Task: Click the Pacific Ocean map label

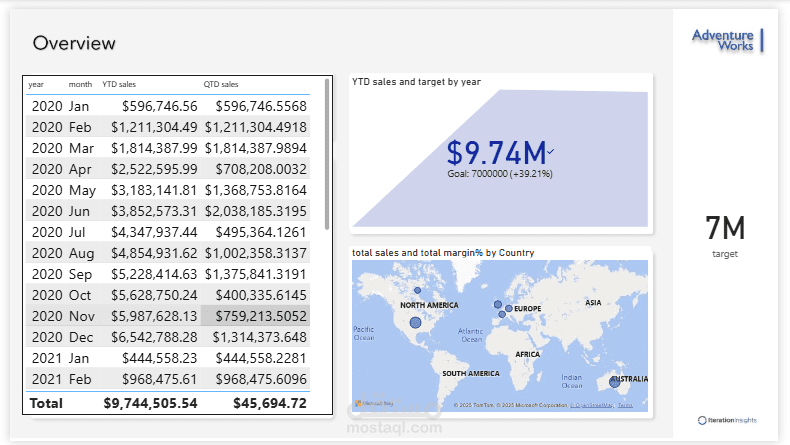Action: coord(364,333)
